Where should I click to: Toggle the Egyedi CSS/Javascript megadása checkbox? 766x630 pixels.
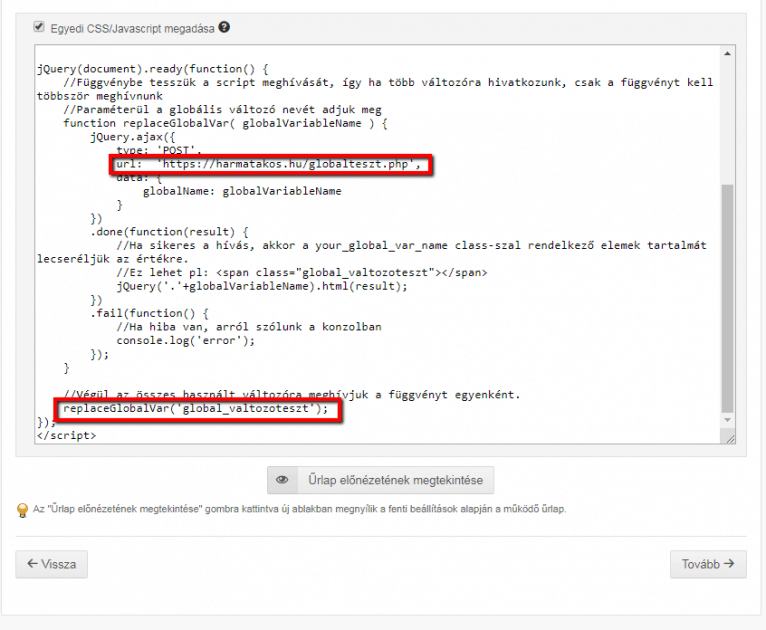[x=39, y=28]
